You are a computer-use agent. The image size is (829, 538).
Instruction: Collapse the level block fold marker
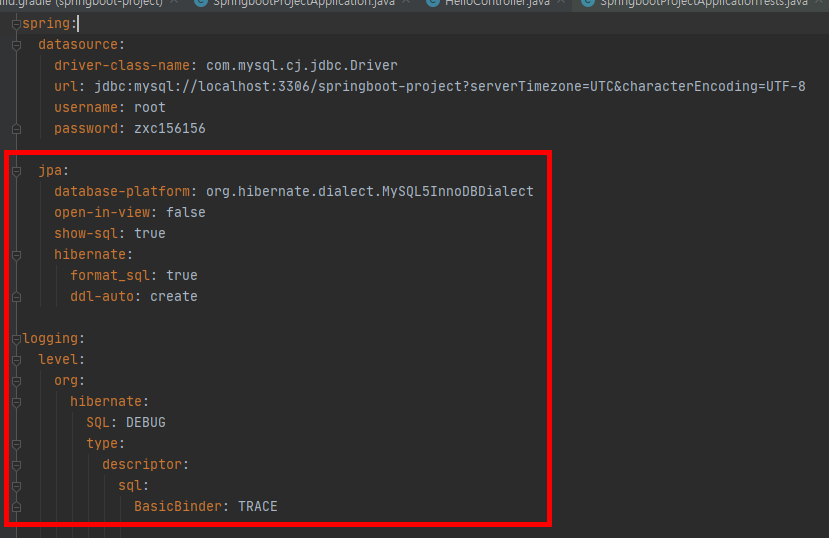coord(16,360)
